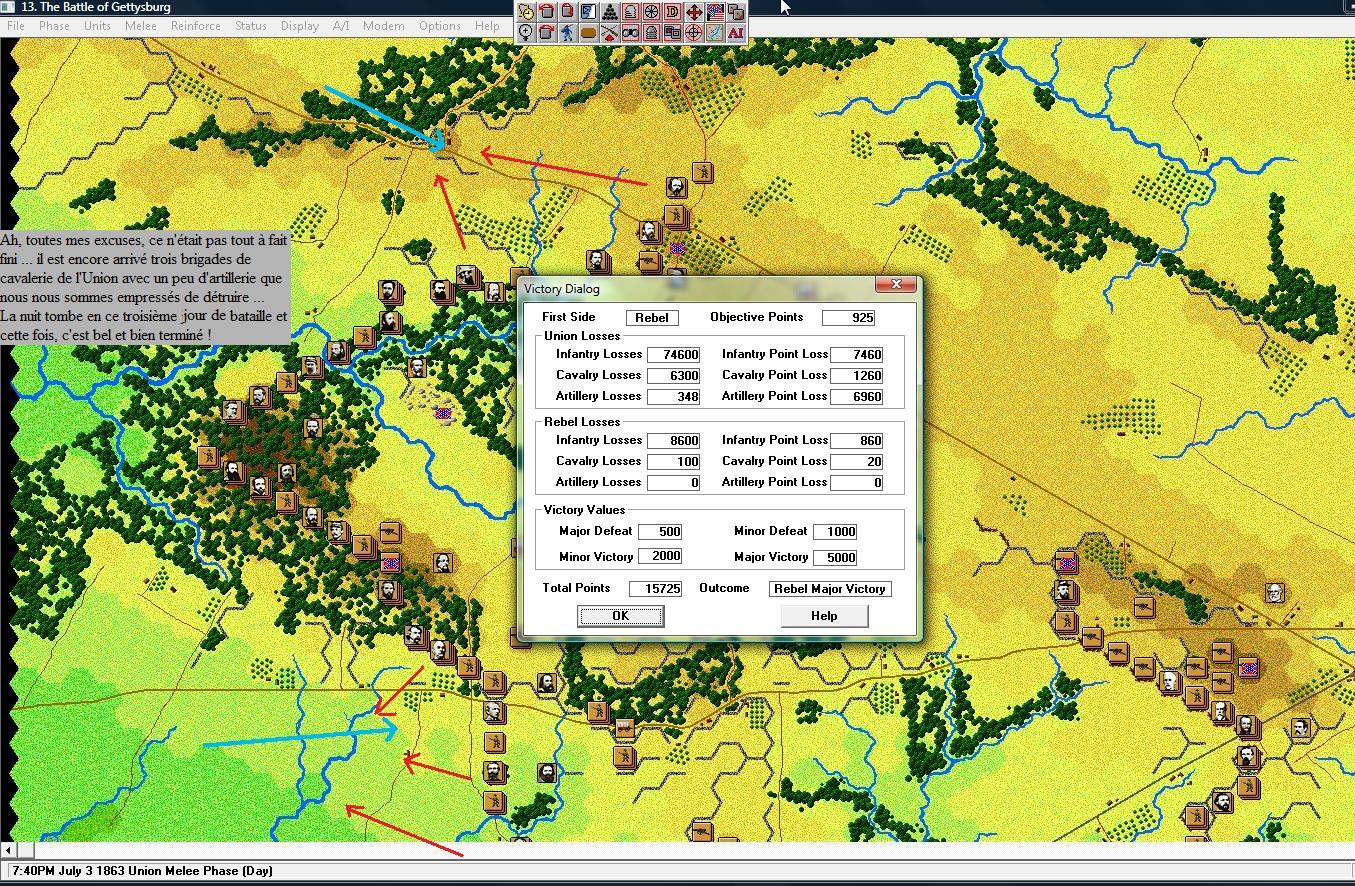Open the A/I menu

[x=341, y=25]
